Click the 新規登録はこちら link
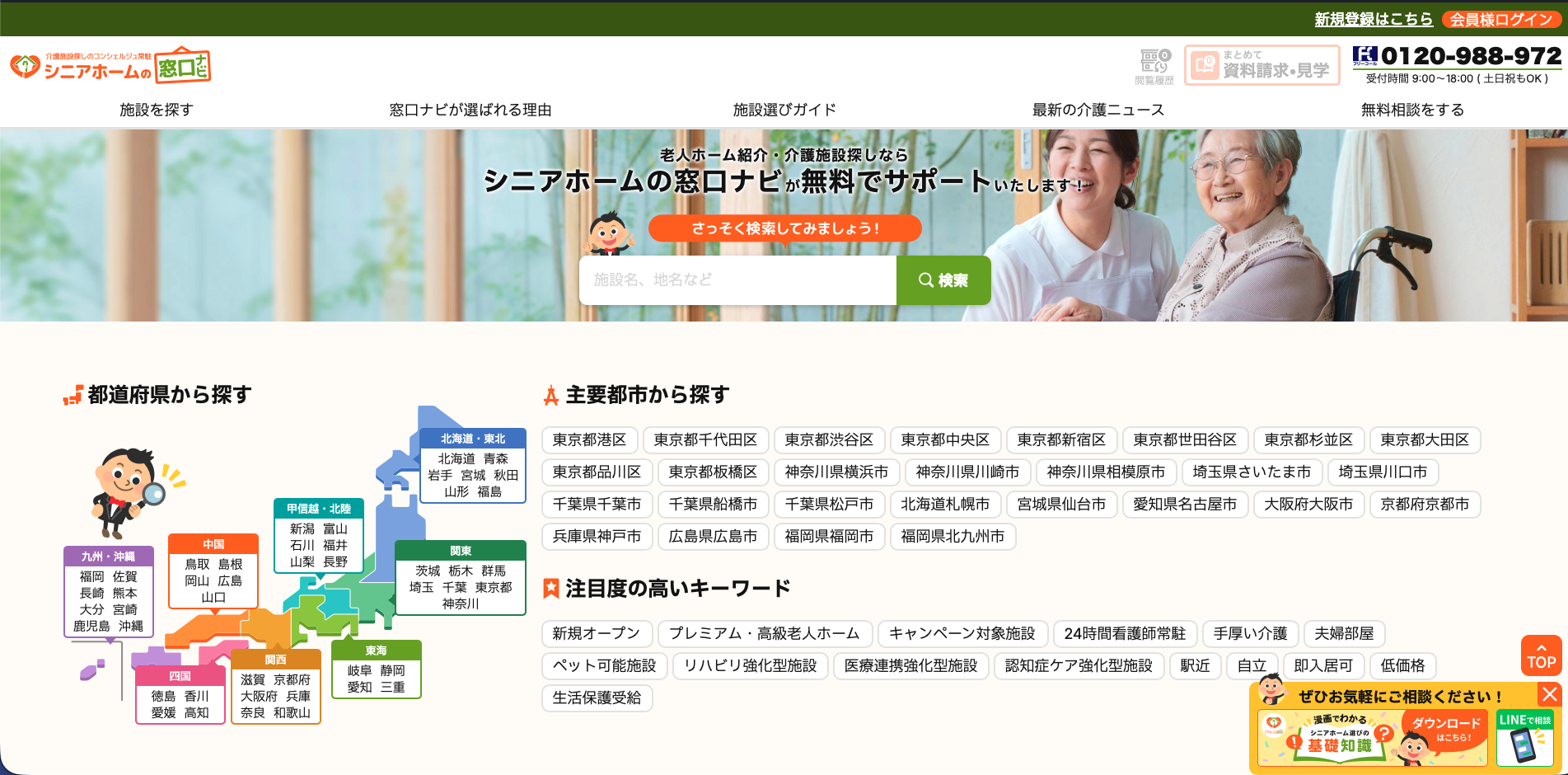 coord(1373,19)
